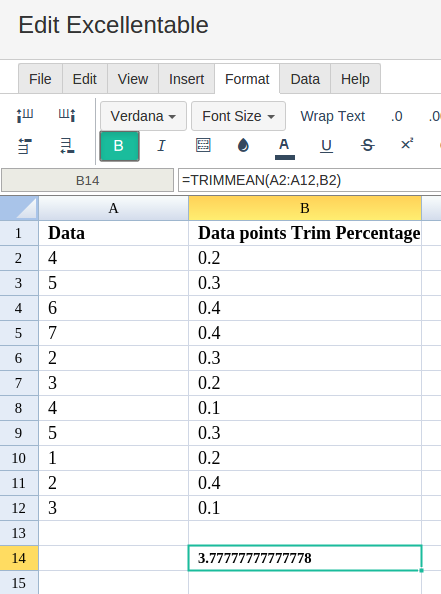Switch to the Insert tab
The image size is (441, 594).
[186, 79]
